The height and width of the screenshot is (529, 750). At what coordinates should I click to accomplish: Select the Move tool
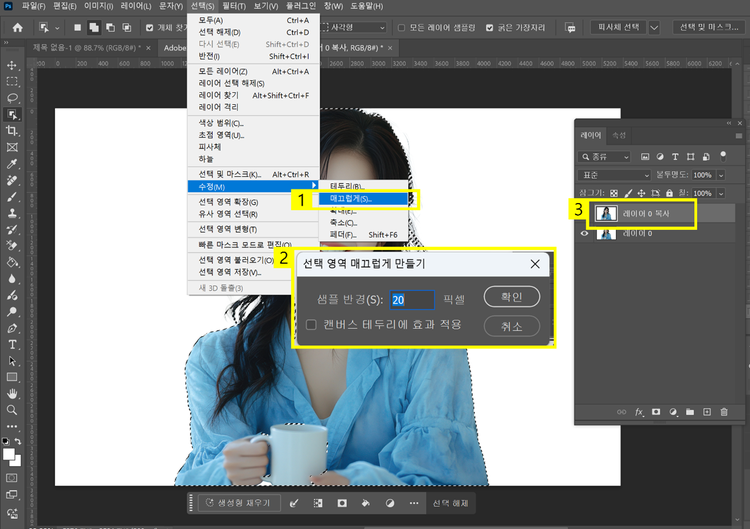pyautogui.click(x=12, y=66)
